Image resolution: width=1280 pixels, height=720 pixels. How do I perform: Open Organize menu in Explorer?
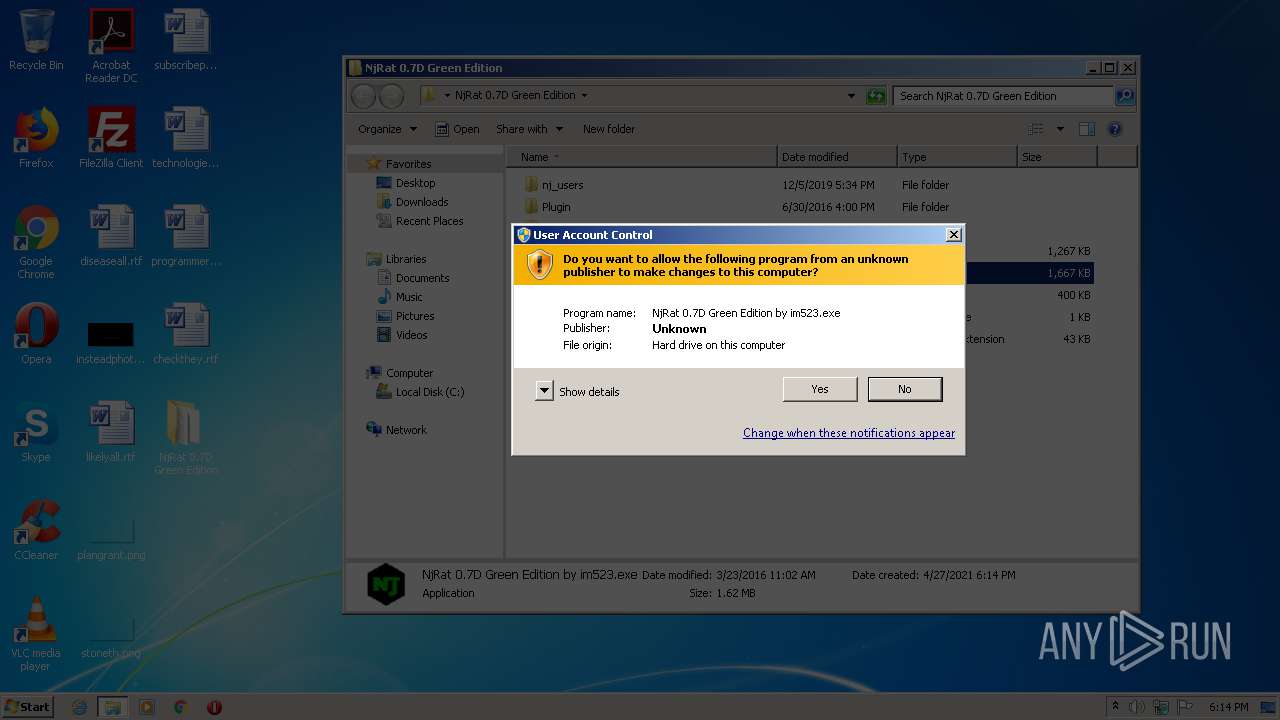387,129
